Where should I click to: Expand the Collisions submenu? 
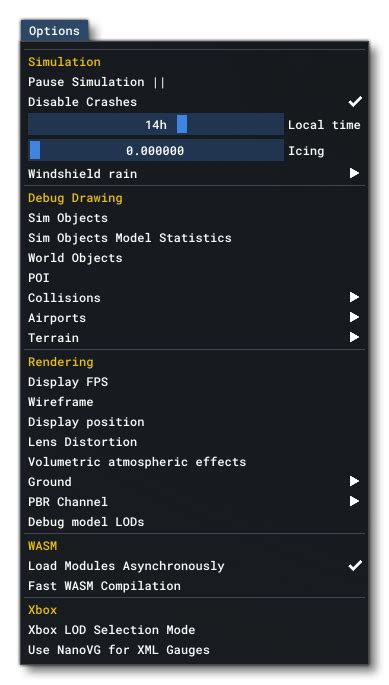(194, 298)
